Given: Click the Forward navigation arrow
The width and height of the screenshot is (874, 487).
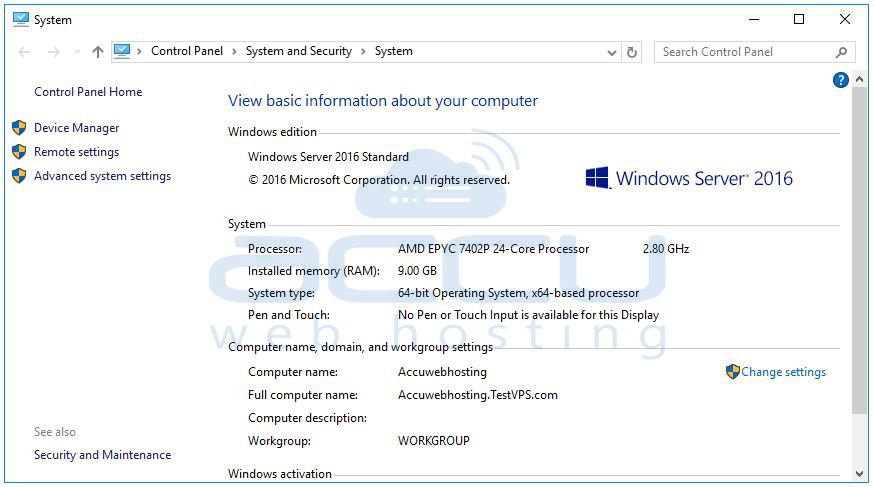Looking at the screenshot, I should pyautogui.click(x=54, y=52).
